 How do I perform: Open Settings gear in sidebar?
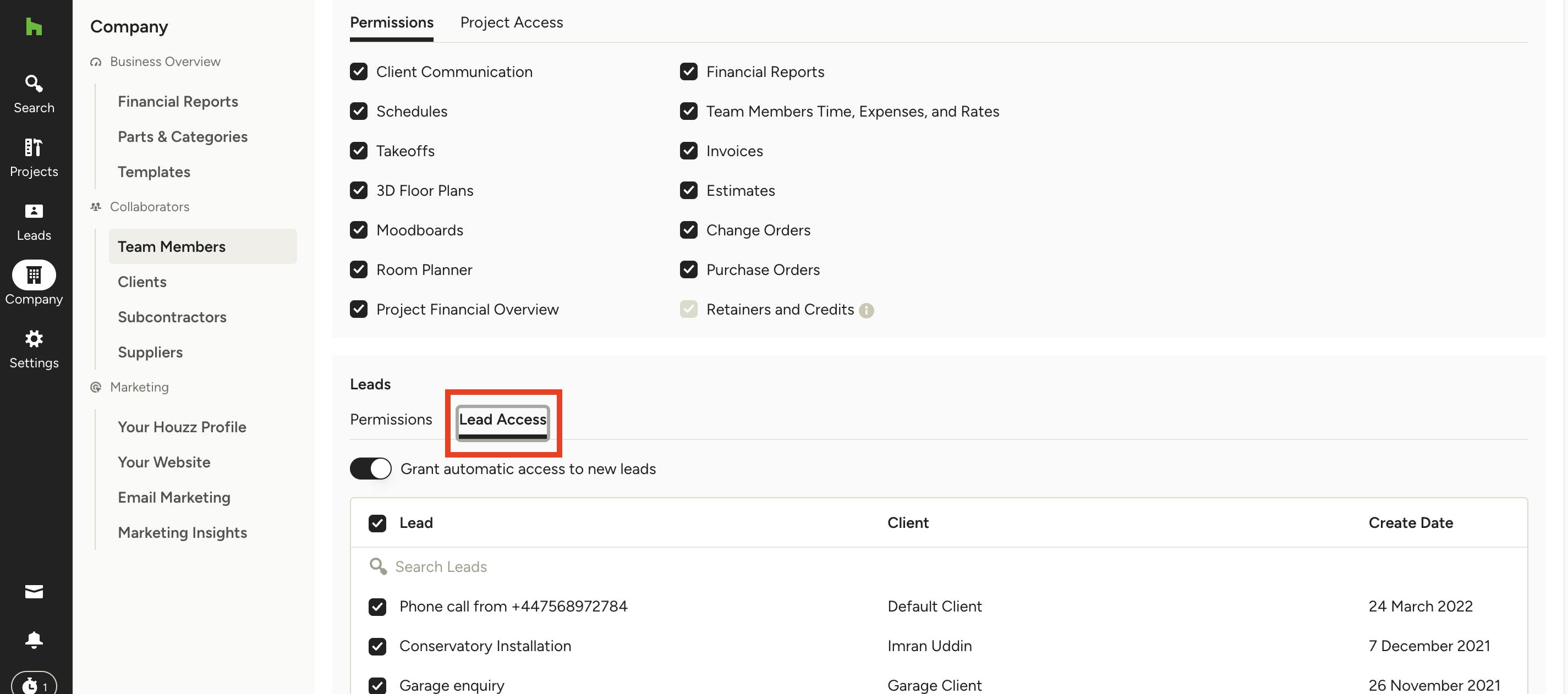(34, 350)
